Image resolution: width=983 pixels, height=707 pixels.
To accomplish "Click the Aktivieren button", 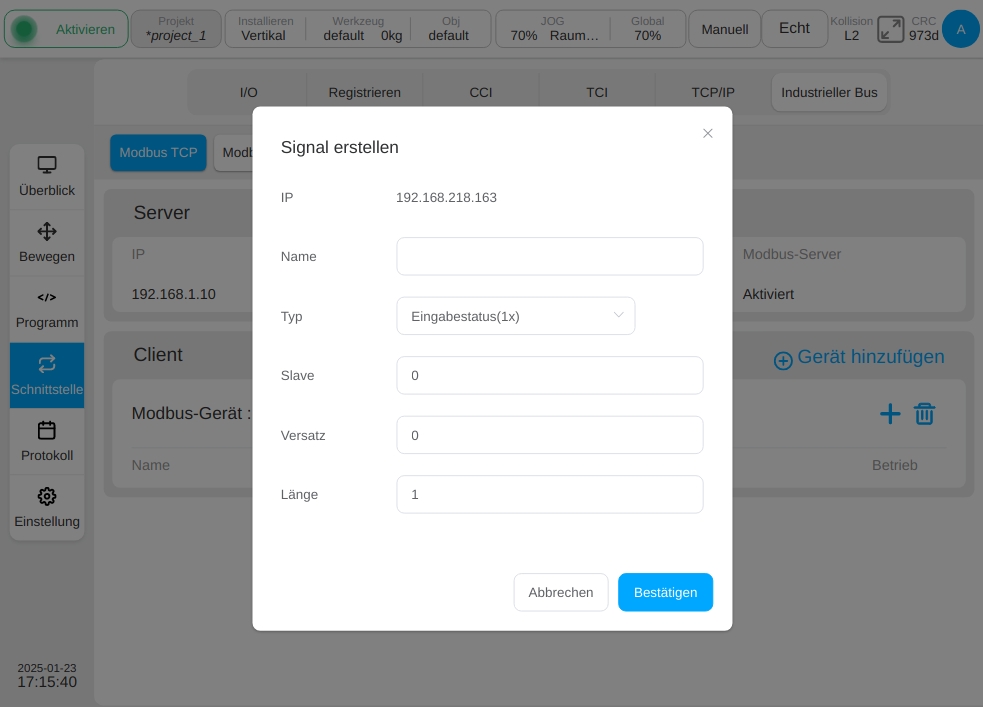I will pyautogui.click(x=66, y=29).
